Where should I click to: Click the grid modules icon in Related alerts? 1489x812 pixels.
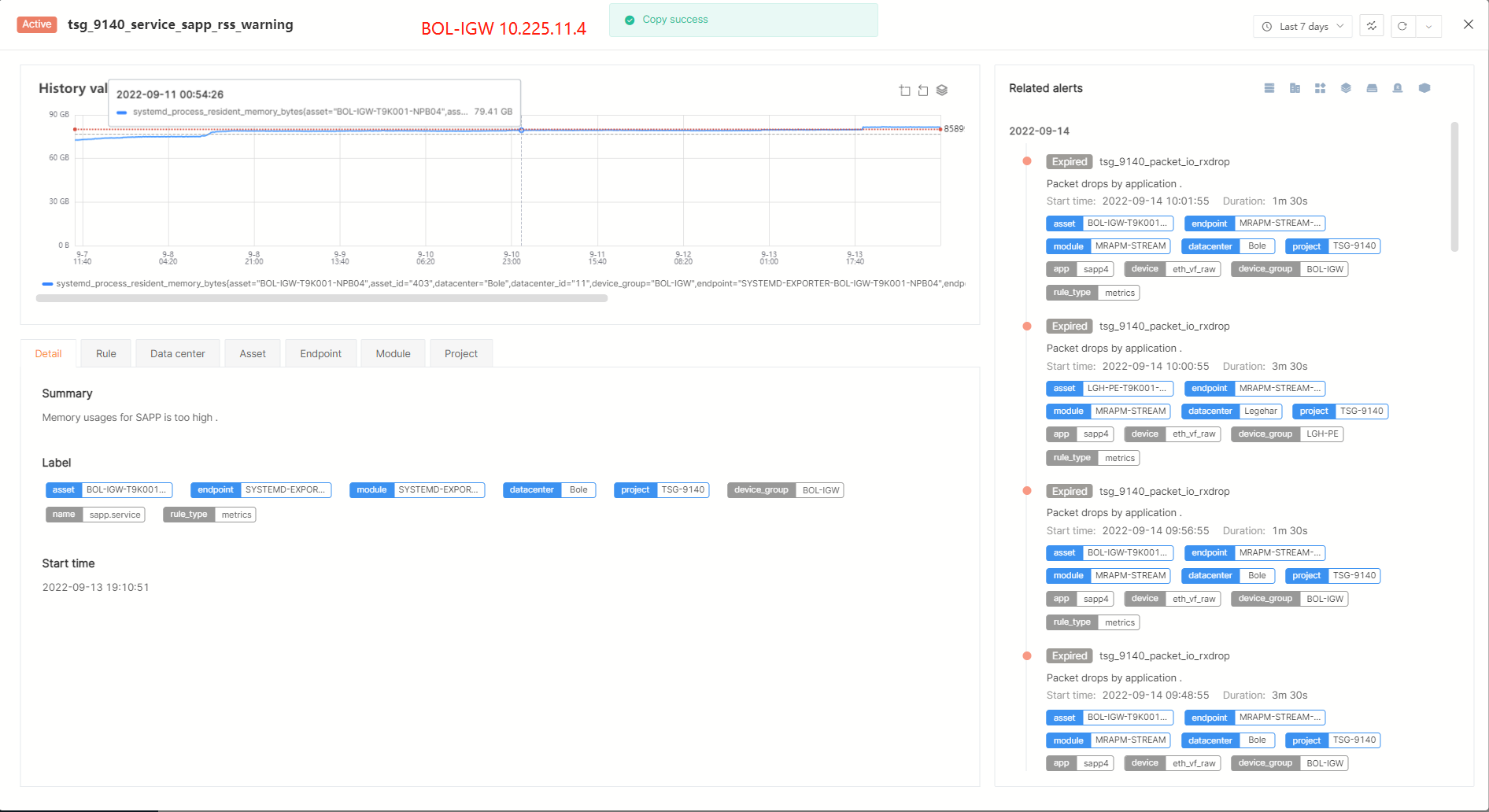coord(1320,88)
